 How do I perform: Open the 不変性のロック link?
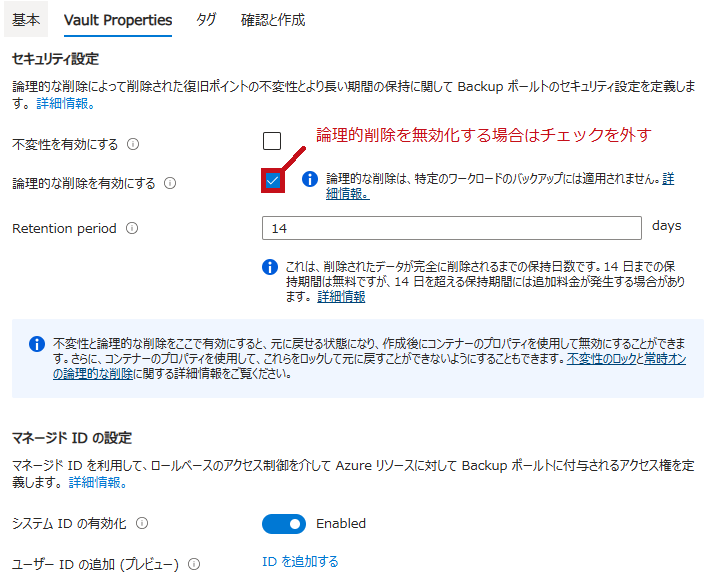(601, 359)
